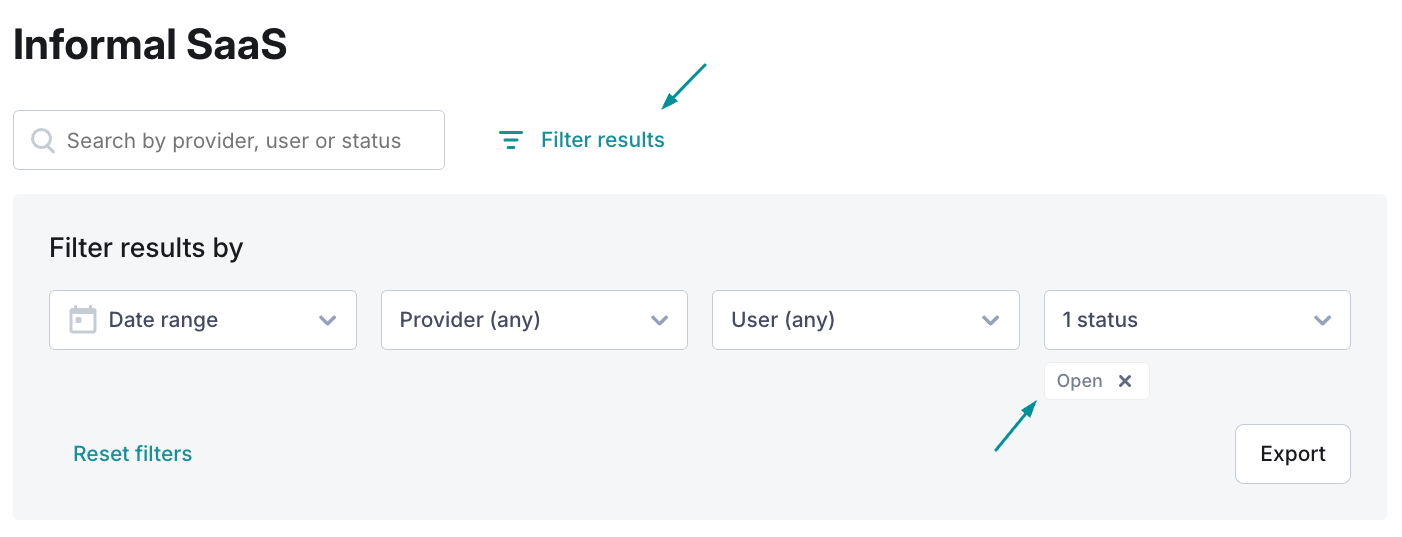This screenshot has width=1402, height=537.
Task: Click the Informal SaaS page heading
Action: coord(150,45)
